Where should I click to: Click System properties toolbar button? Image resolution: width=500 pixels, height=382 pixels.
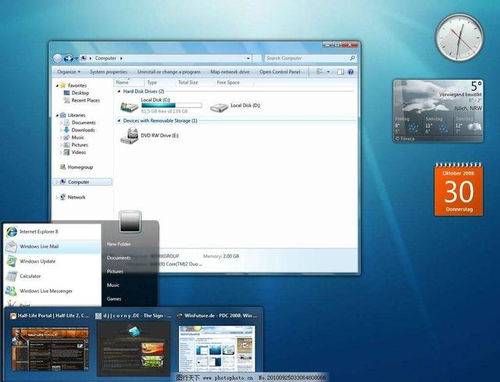[x=109, y=72]
